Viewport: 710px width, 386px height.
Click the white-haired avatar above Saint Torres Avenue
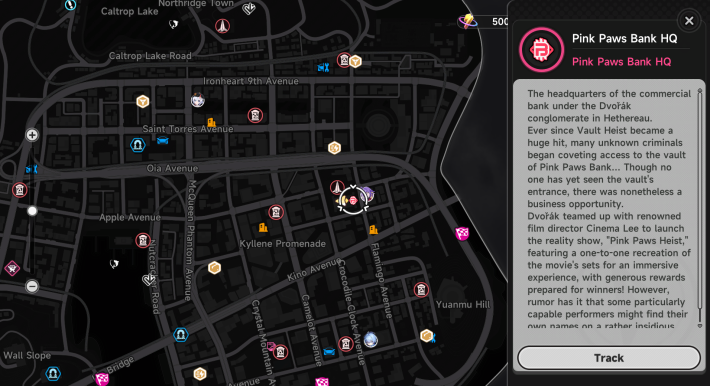click(x=197, y=100)
